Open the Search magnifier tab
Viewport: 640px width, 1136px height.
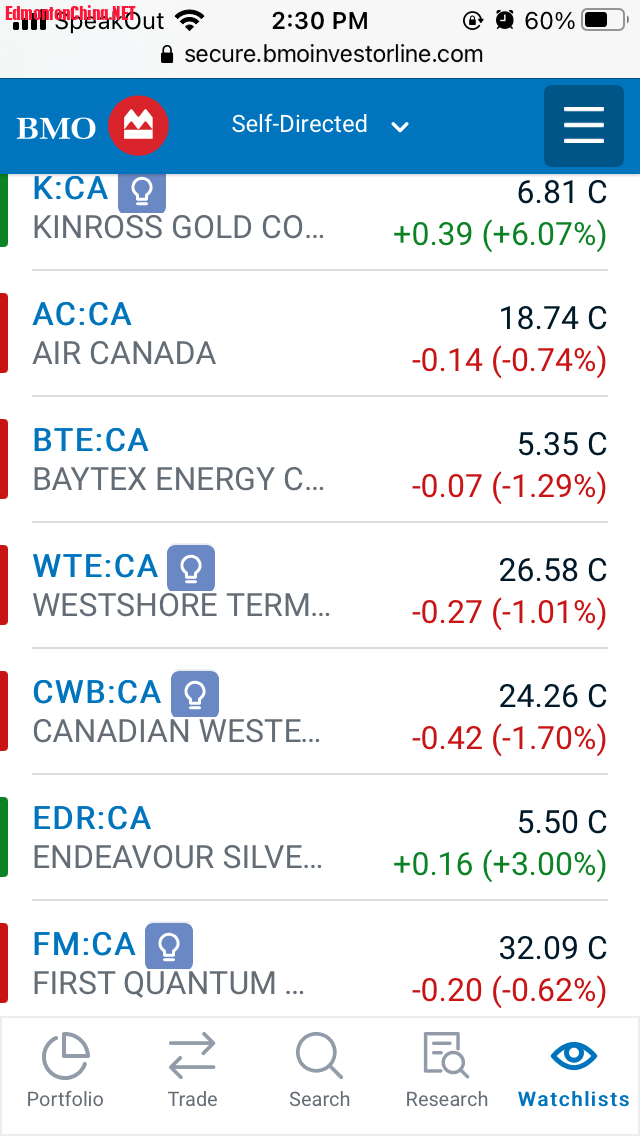click(x=319, y=1071)
